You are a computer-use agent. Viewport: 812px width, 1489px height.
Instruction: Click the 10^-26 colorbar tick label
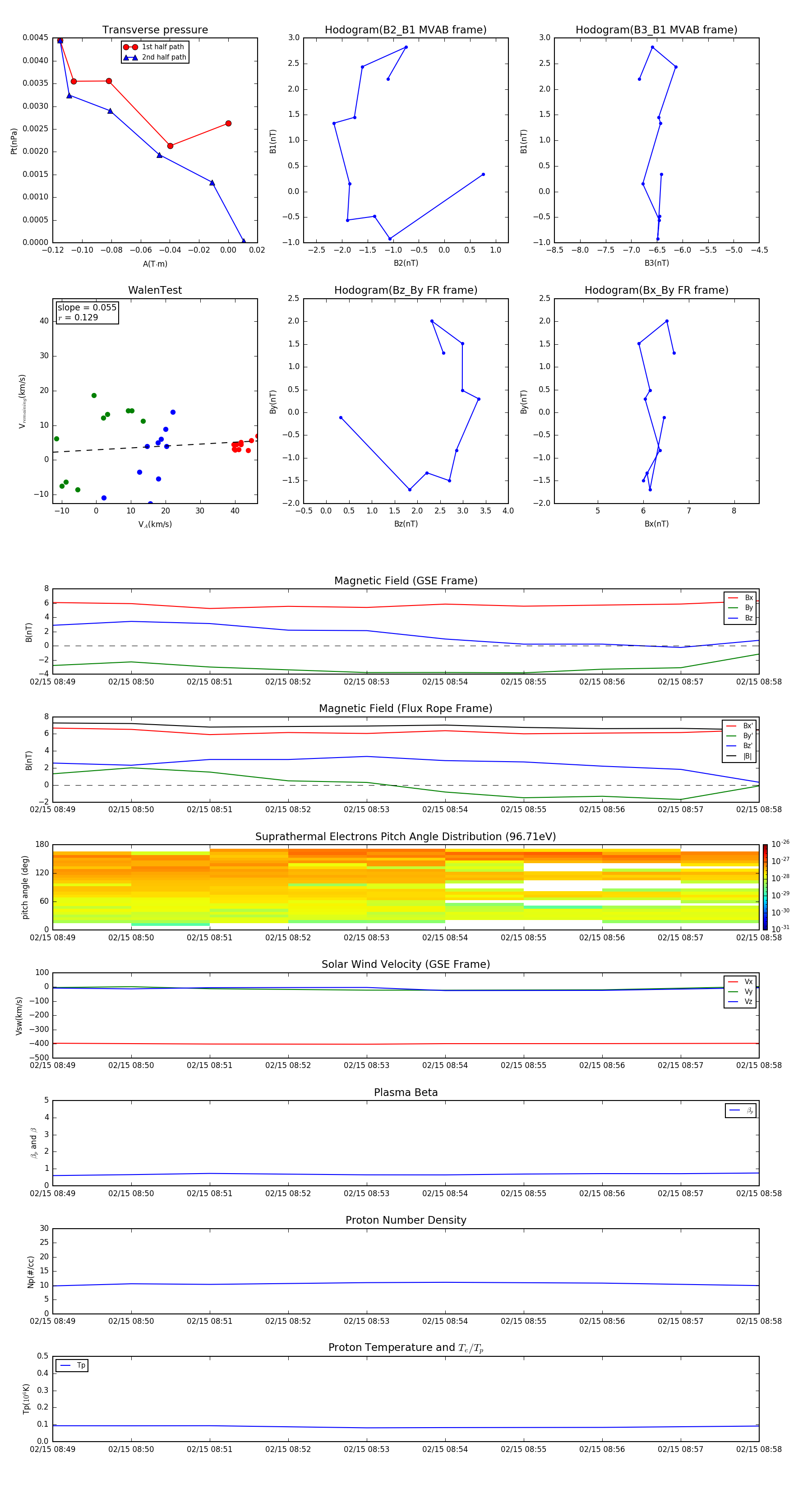point(780,844)
